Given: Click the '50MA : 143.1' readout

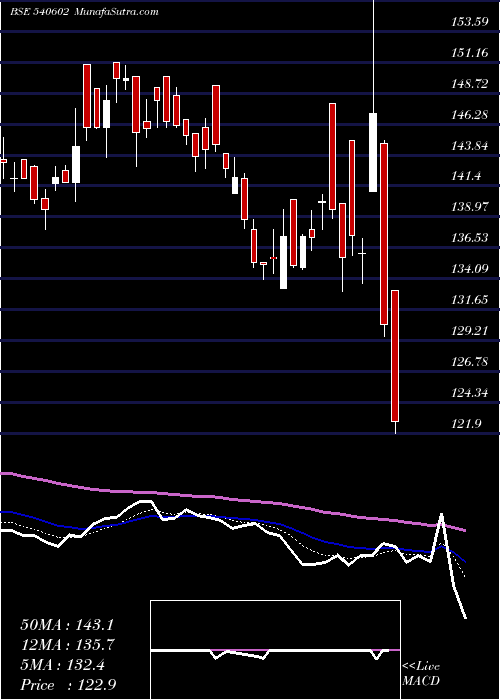Looking at the screenshot, I should [x=66, y=624].
